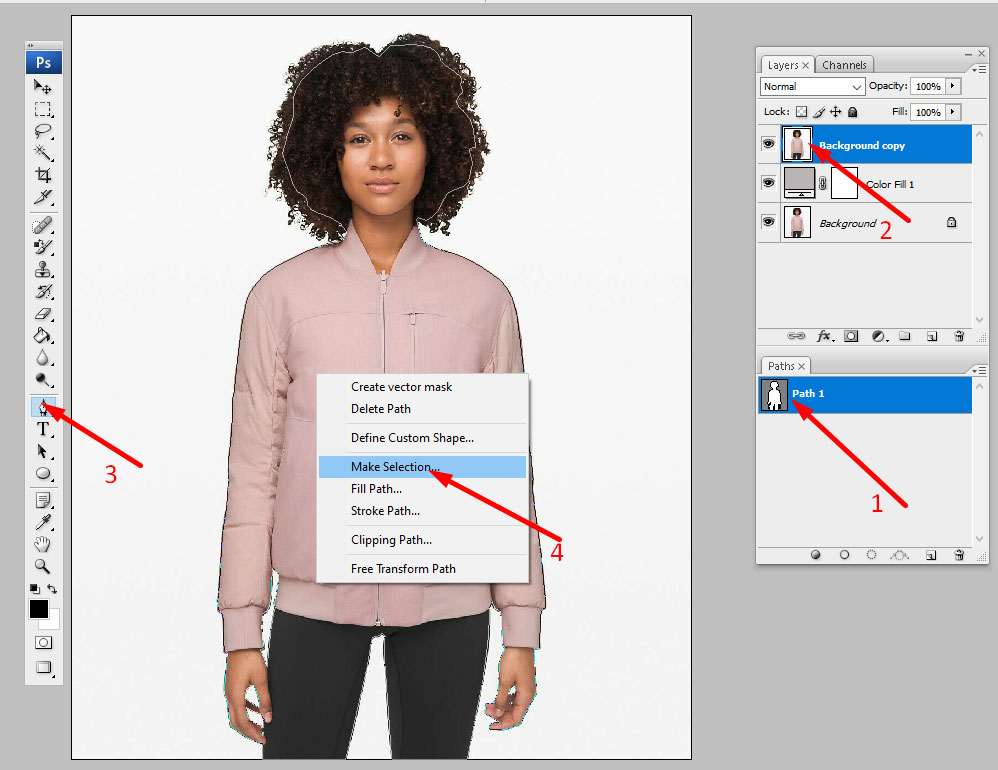Select the Notes tool
998x770 pixels.
coord(43,500)
